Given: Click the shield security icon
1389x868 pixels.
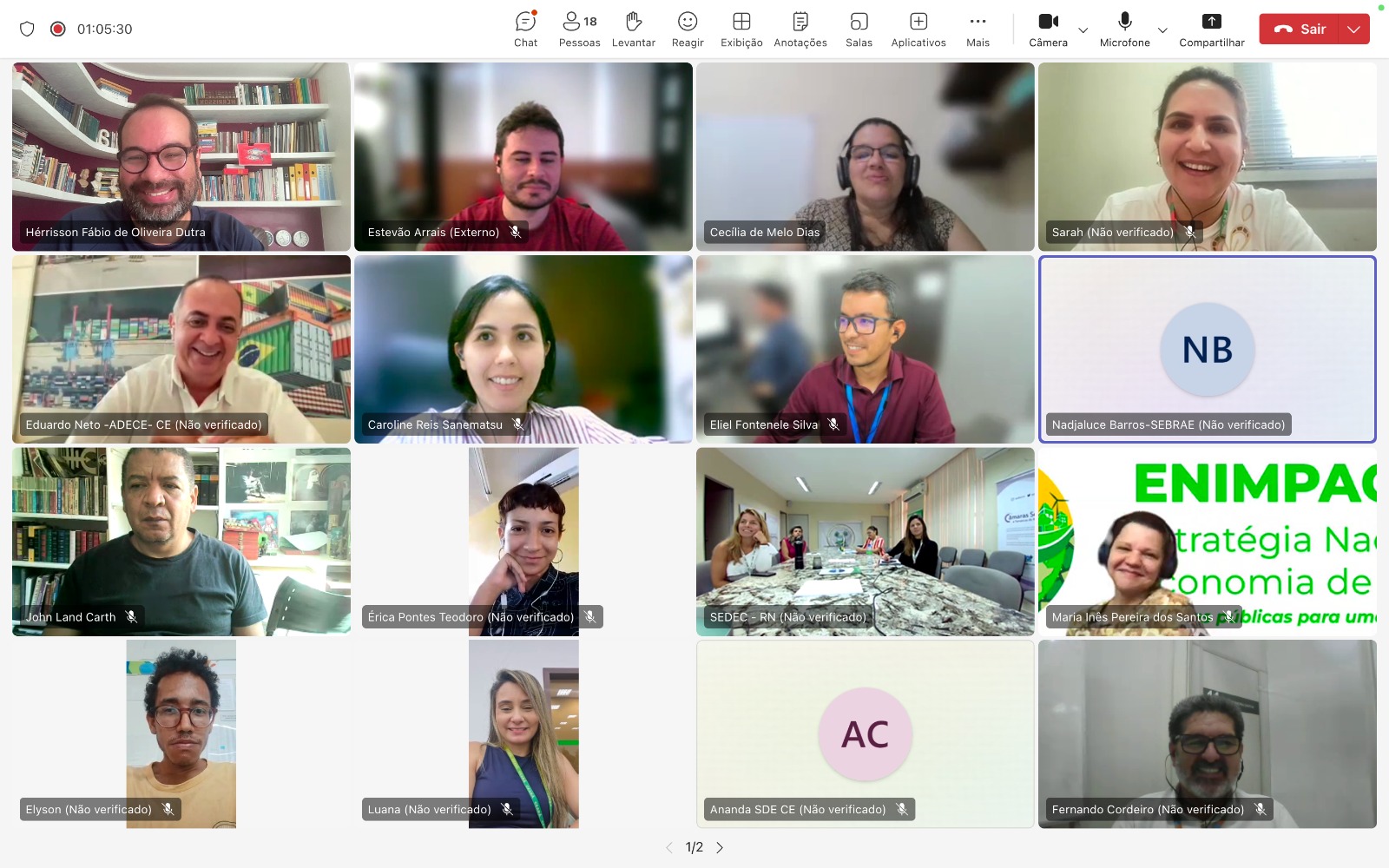Looking at the screenshot, I should click(x=27, y=29).
